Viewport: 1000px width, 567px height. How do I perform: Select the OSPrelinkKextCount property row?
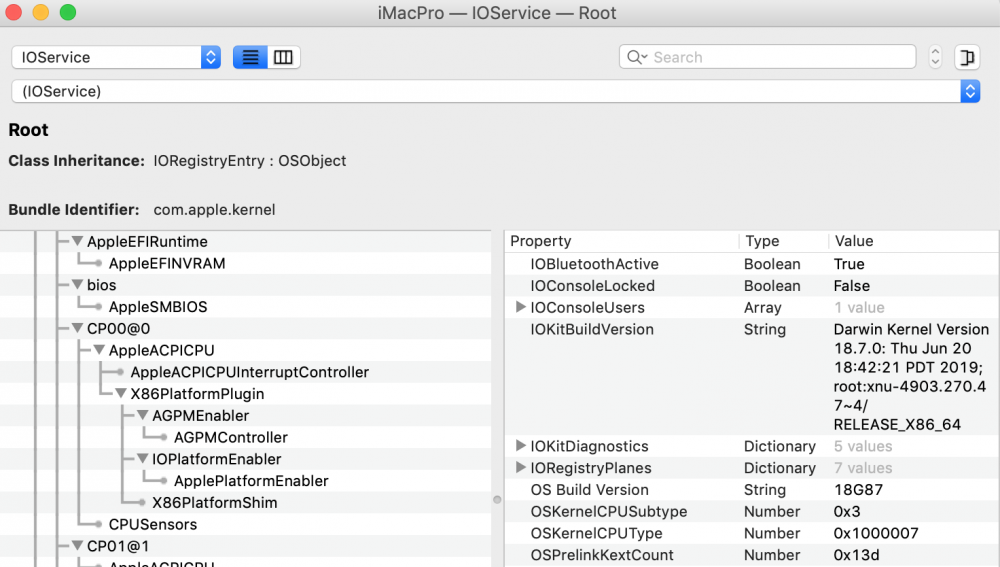pos(752,555)
